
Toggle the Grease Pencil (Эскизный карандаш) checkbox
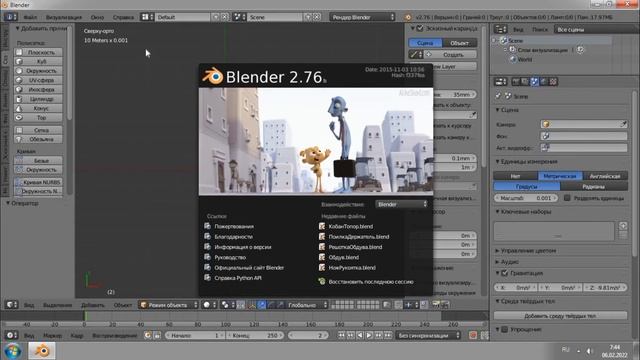420,28
